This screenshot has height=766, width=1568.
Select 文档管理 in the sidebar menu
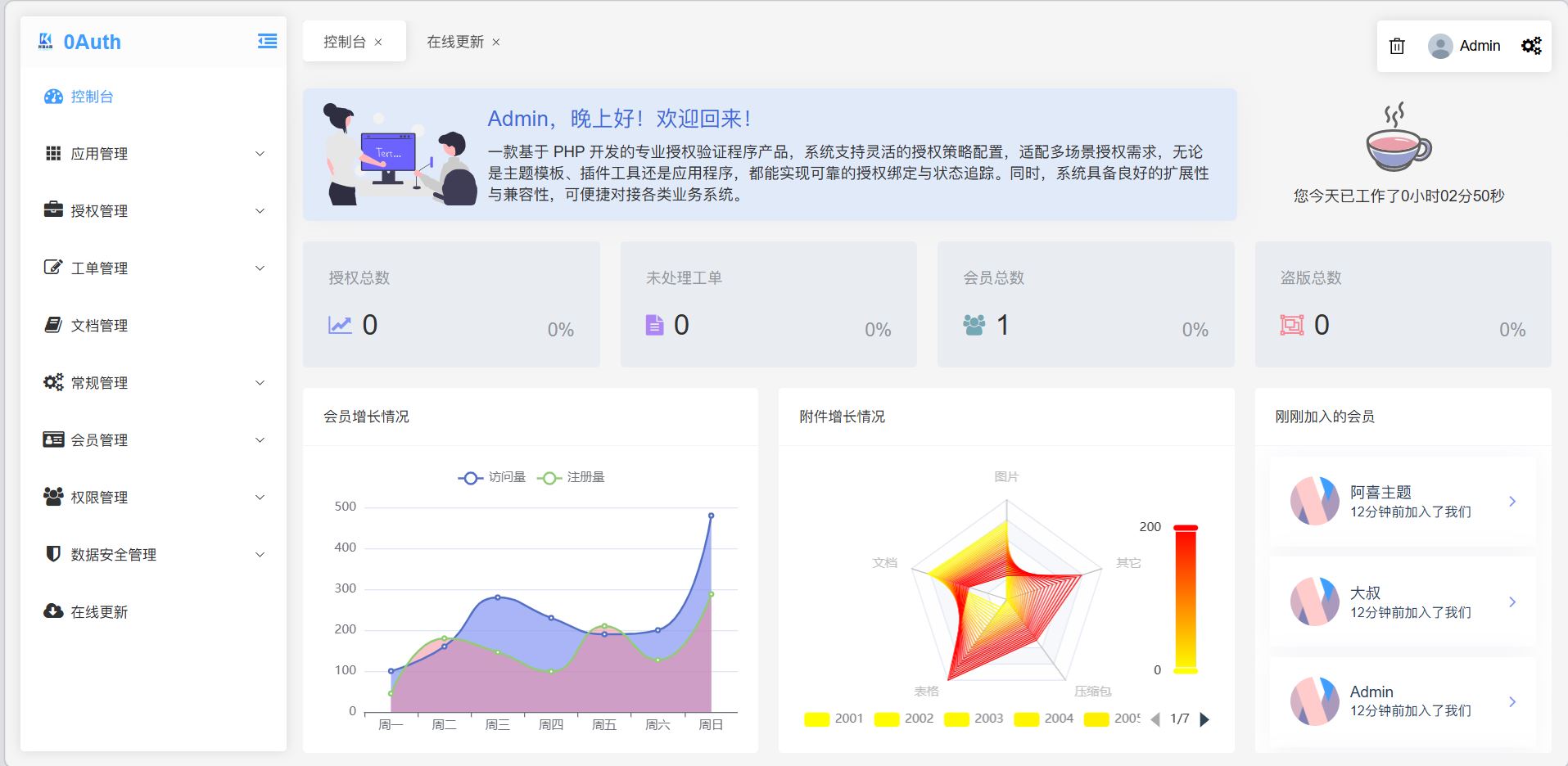click(x=153, y=325)
